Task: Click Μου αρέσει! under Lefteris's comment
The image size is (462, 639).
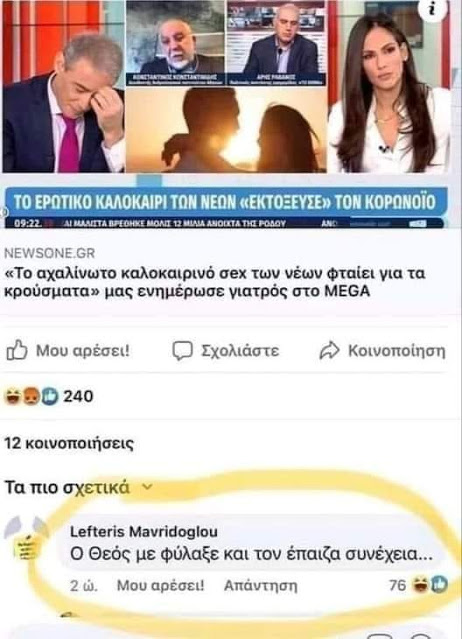Action: pos(161,586)
